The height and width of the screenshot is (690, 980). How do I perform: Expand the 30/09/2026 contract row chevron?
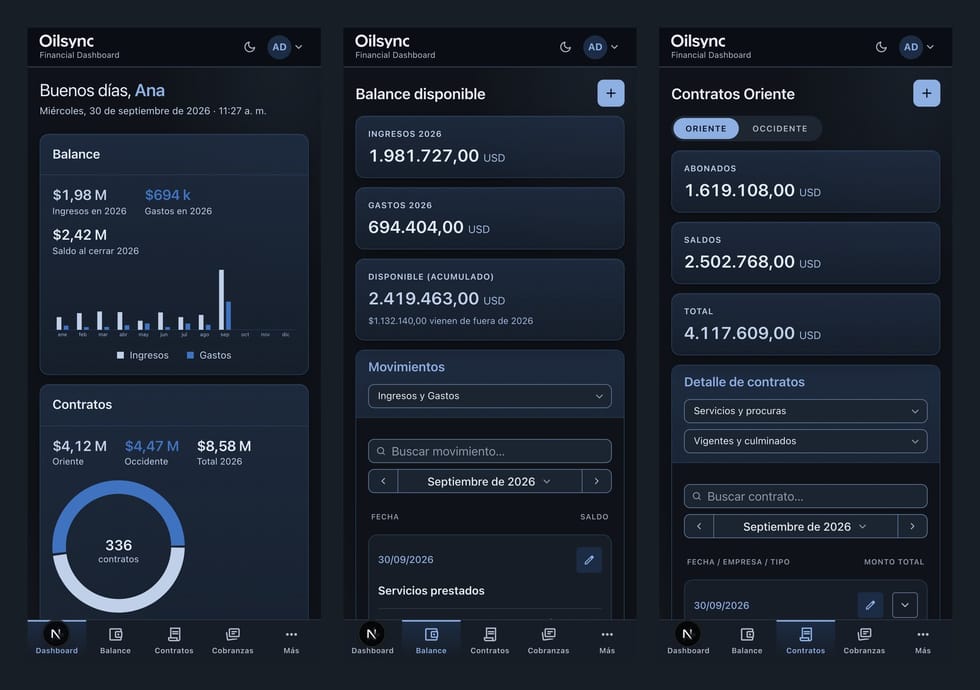[904, 605]
